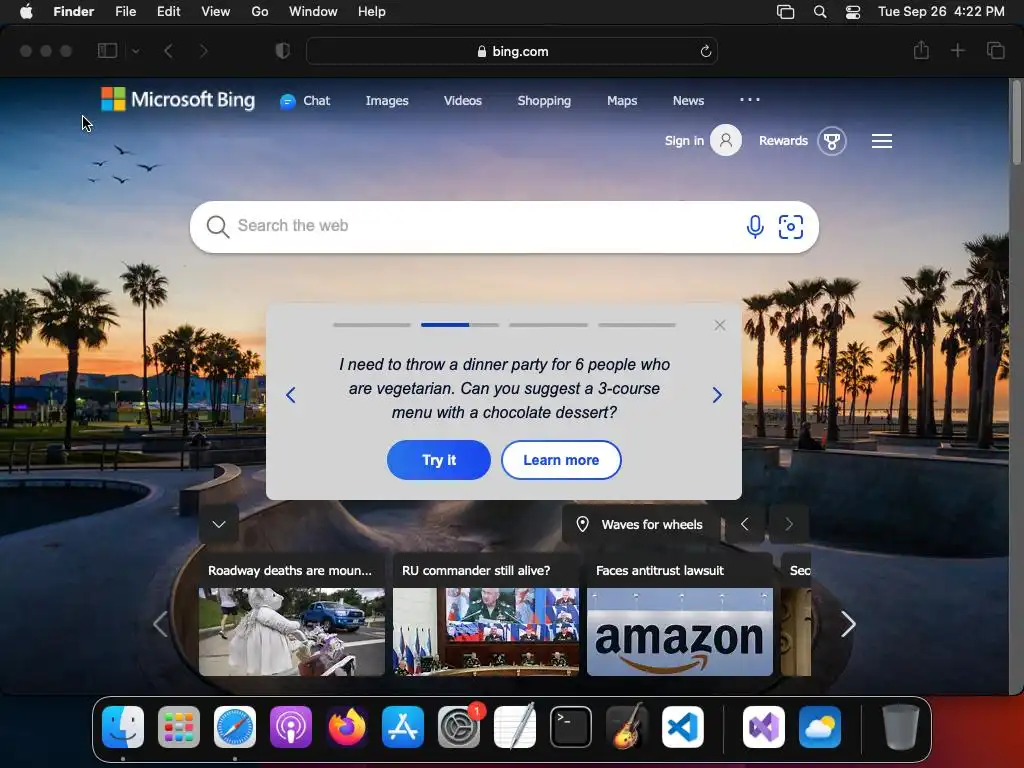
Task: Open the Apple menu
Action: pyautogui.click(x=26, y=12)
